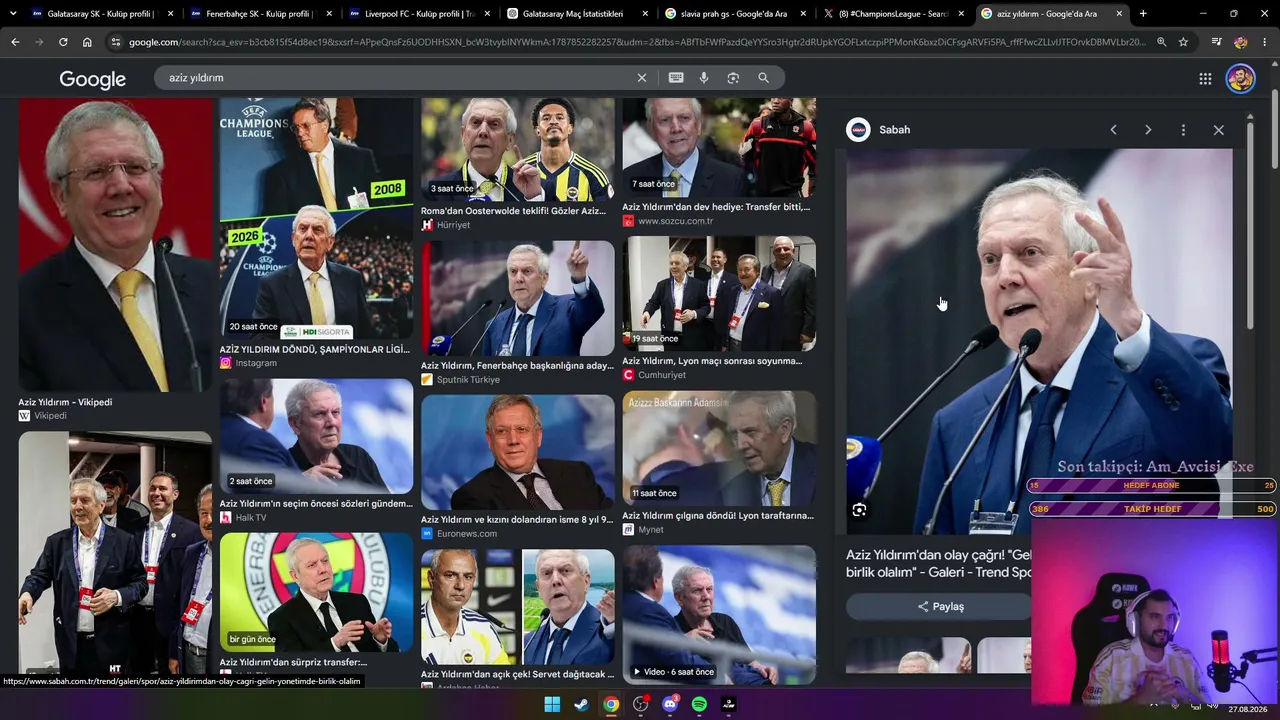Close the Liverpool FC tab
Viewport: 1280px width, 720px height.
click(486, 14)
